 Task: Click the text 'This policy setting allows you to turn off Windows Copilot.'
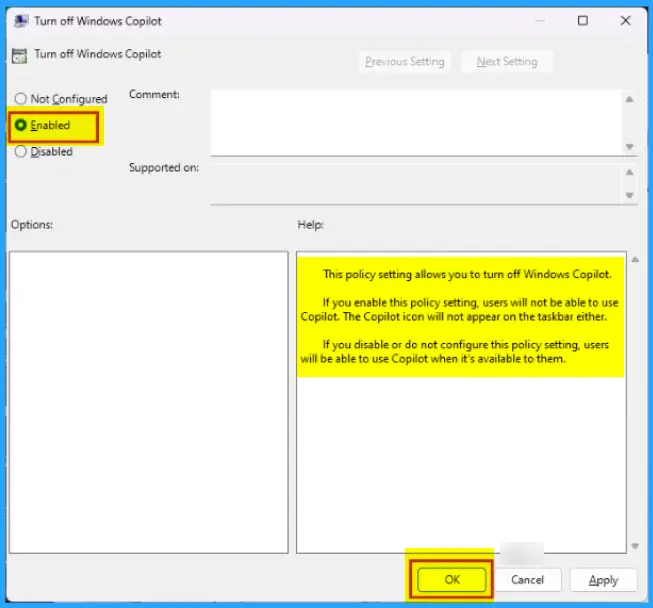click(467, 274)
